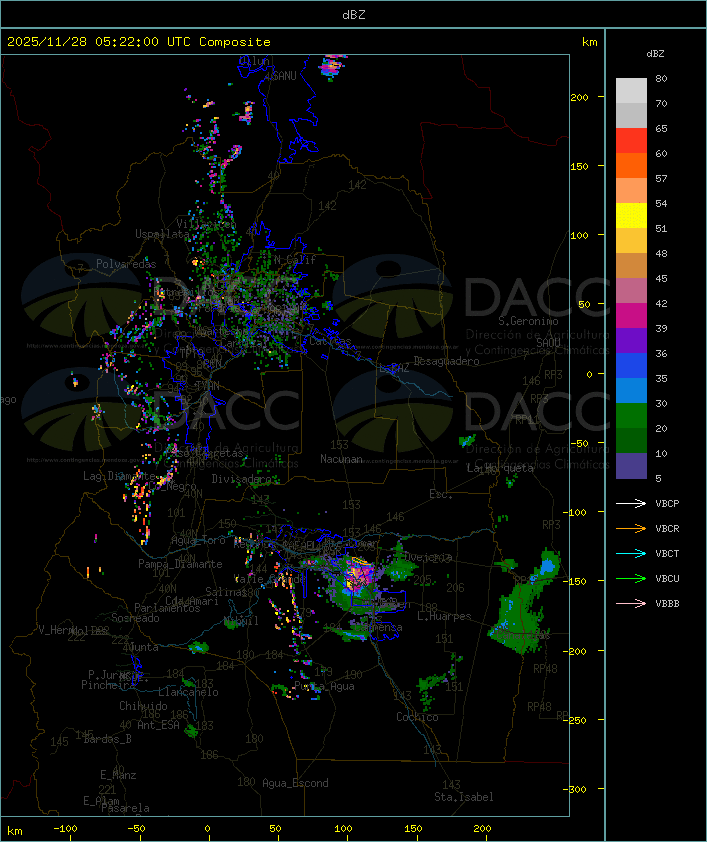The width and height of the screenshot is (707, 842).
Task: Click the Nacunan place label
Action: 341,459
